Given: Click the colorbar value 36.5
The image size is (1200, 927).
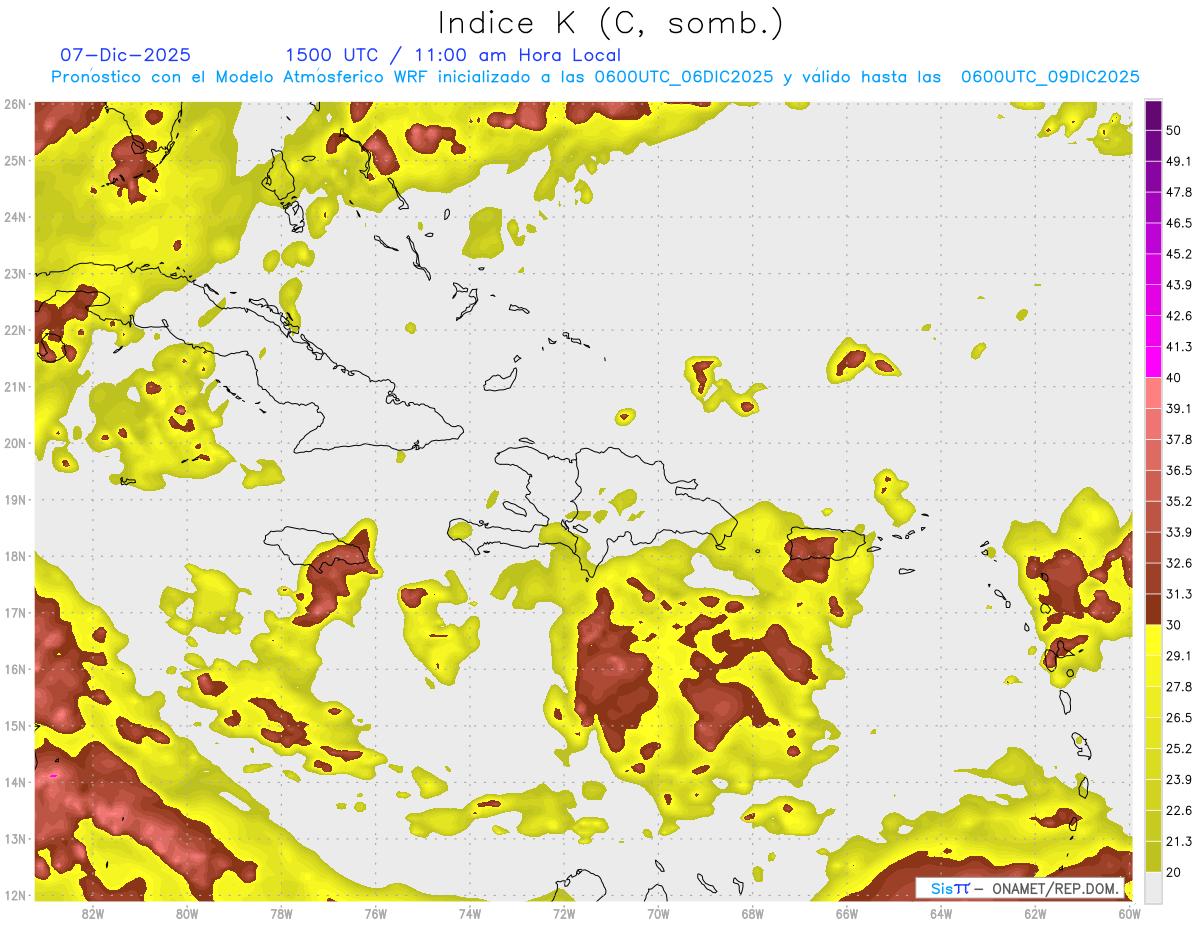Looking at the screenshot, I should tap(1179, 470).
